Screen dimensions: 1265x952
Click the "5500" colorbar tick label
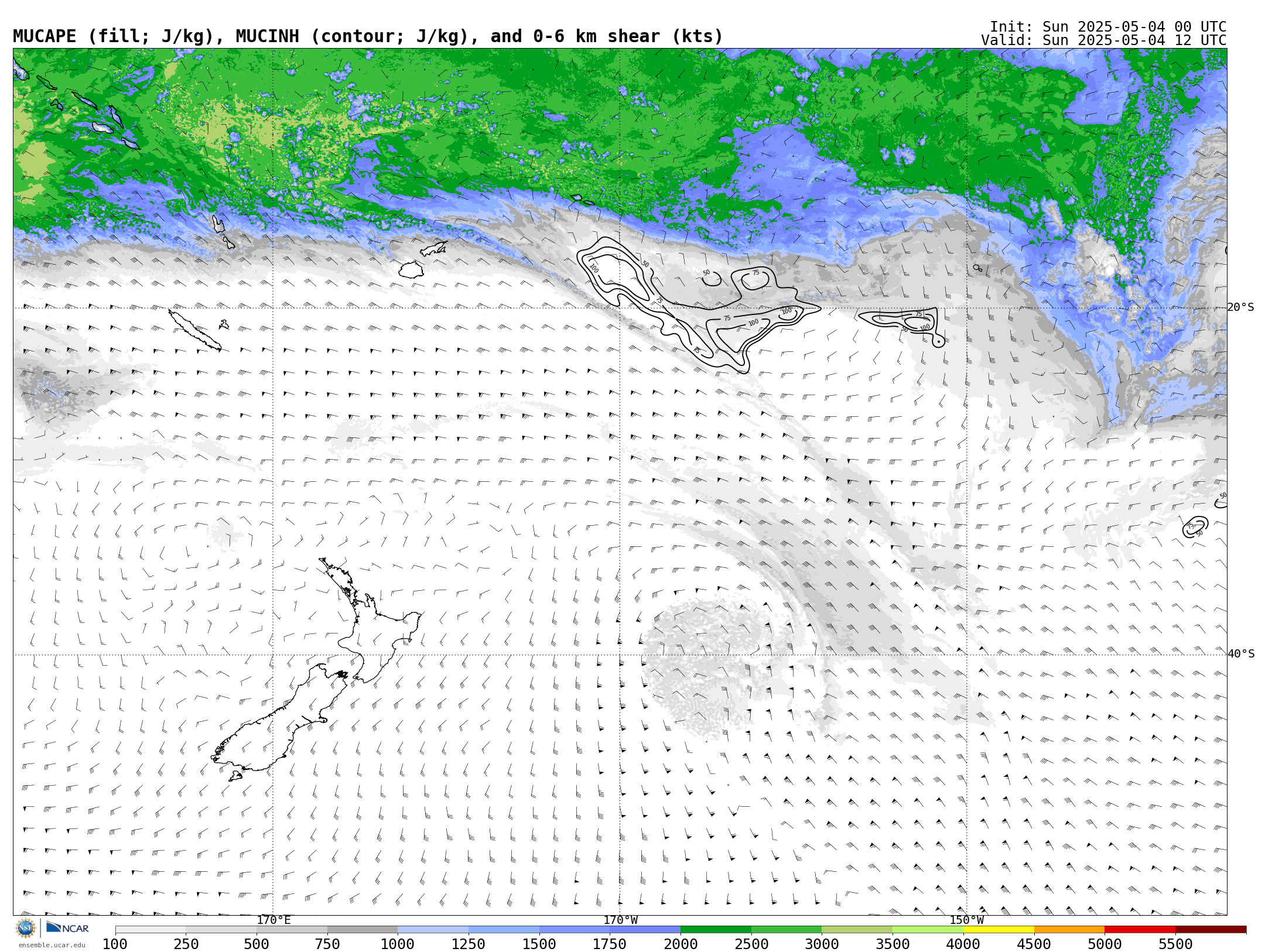coord(1175,944)
